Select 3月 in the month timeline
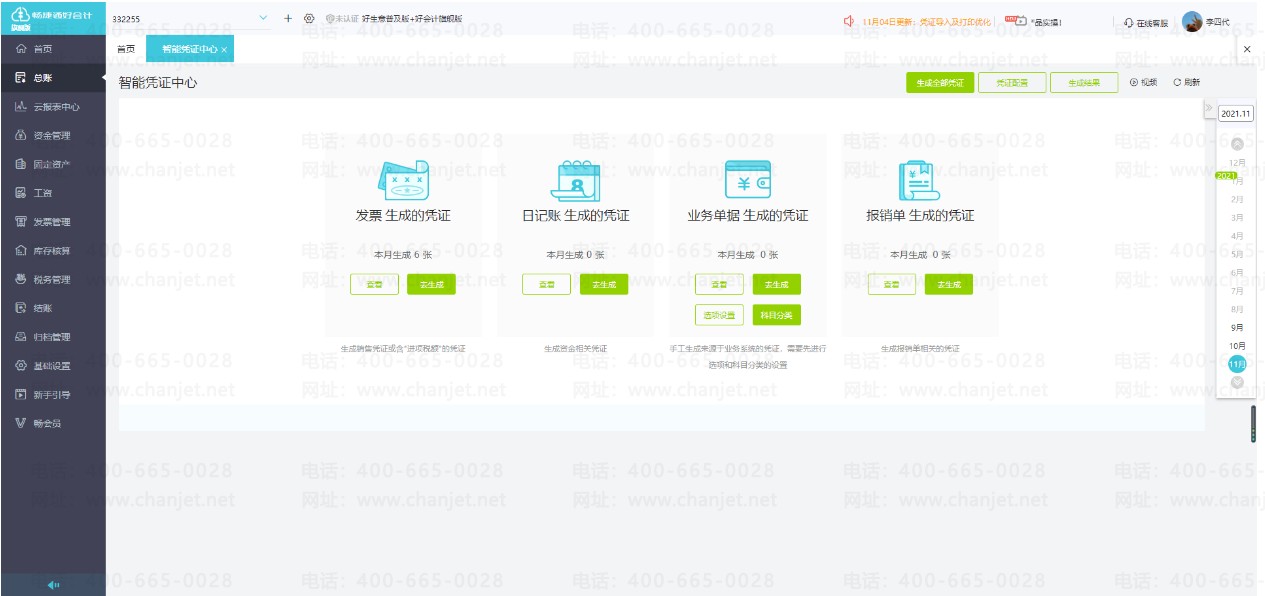Screen dimensions: 1265x596 click(x=1237, y=217)
